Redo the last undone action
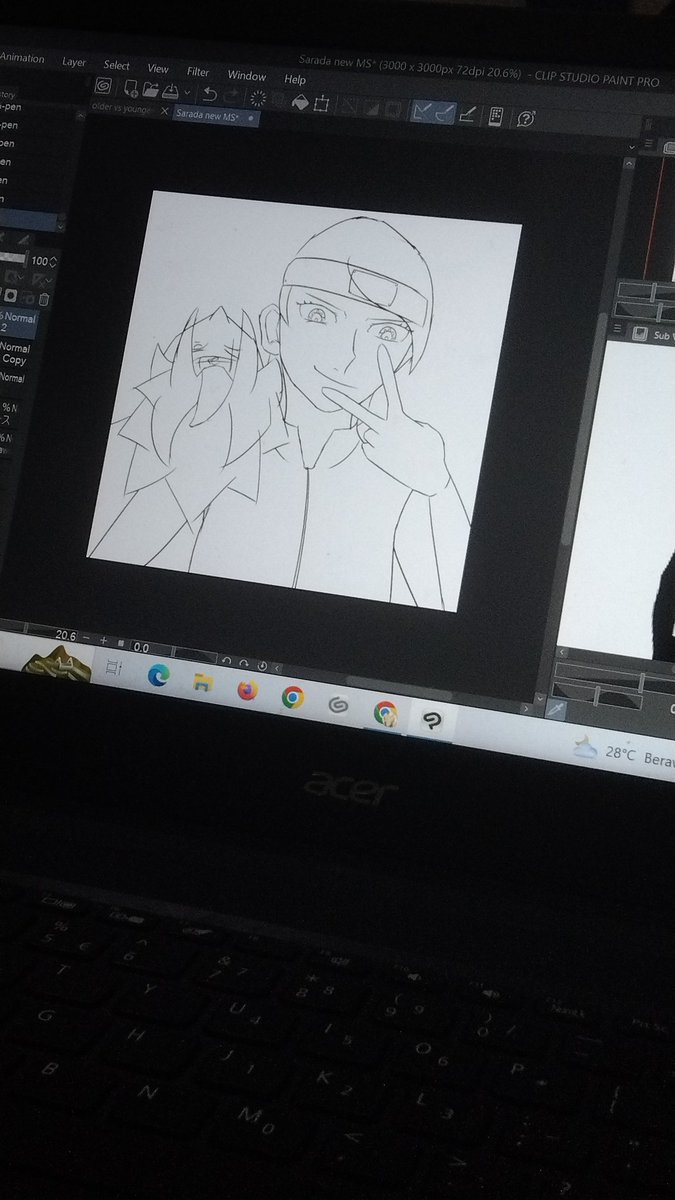The height and width of the screenshot is (1200, 675). tap(231, 96)
